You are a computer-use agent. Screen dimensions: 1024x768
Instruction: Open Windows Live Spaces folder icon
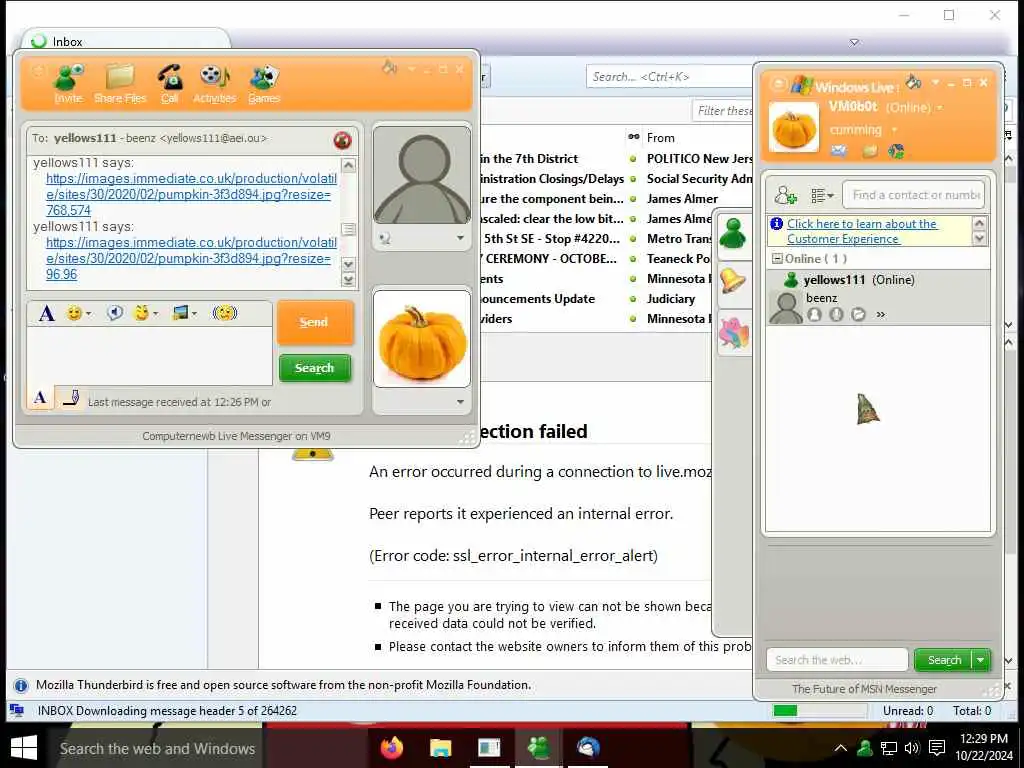(869, 152)
